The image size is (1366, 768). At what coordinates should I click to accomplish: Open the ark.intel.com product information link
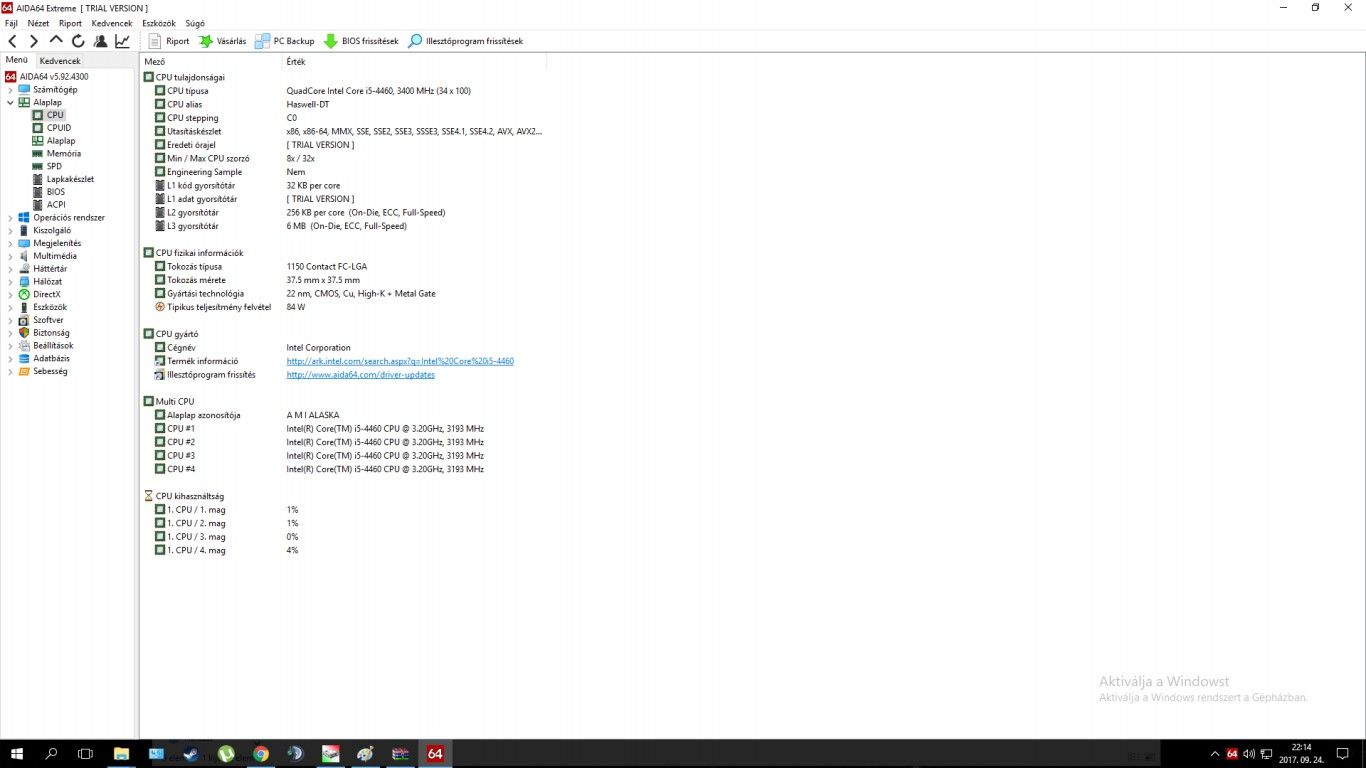pyautogui.click(x=400, y=361)
